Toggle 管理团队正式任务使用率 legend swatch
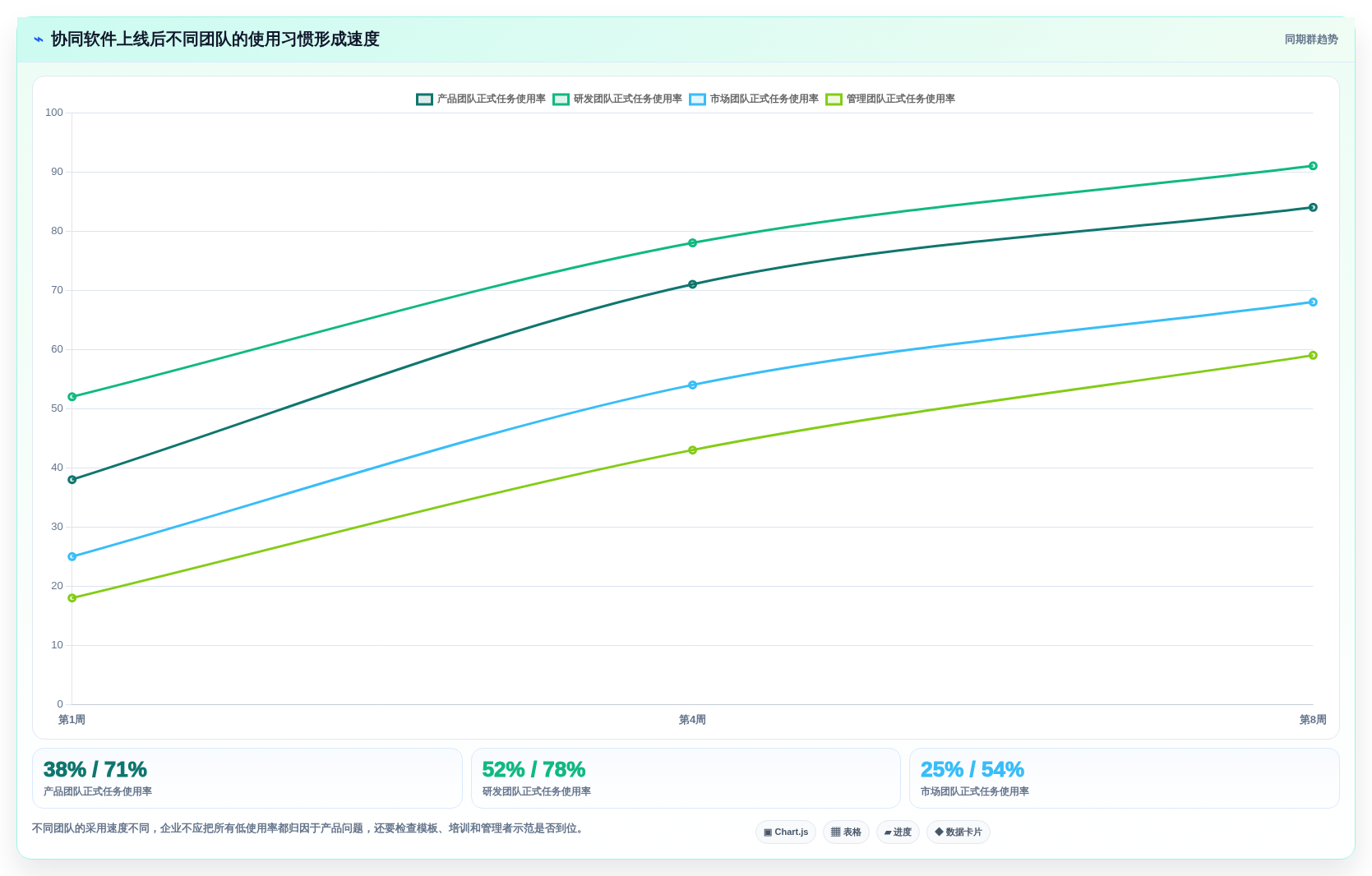Screen dimensions: 1372x876 [834, 99]
